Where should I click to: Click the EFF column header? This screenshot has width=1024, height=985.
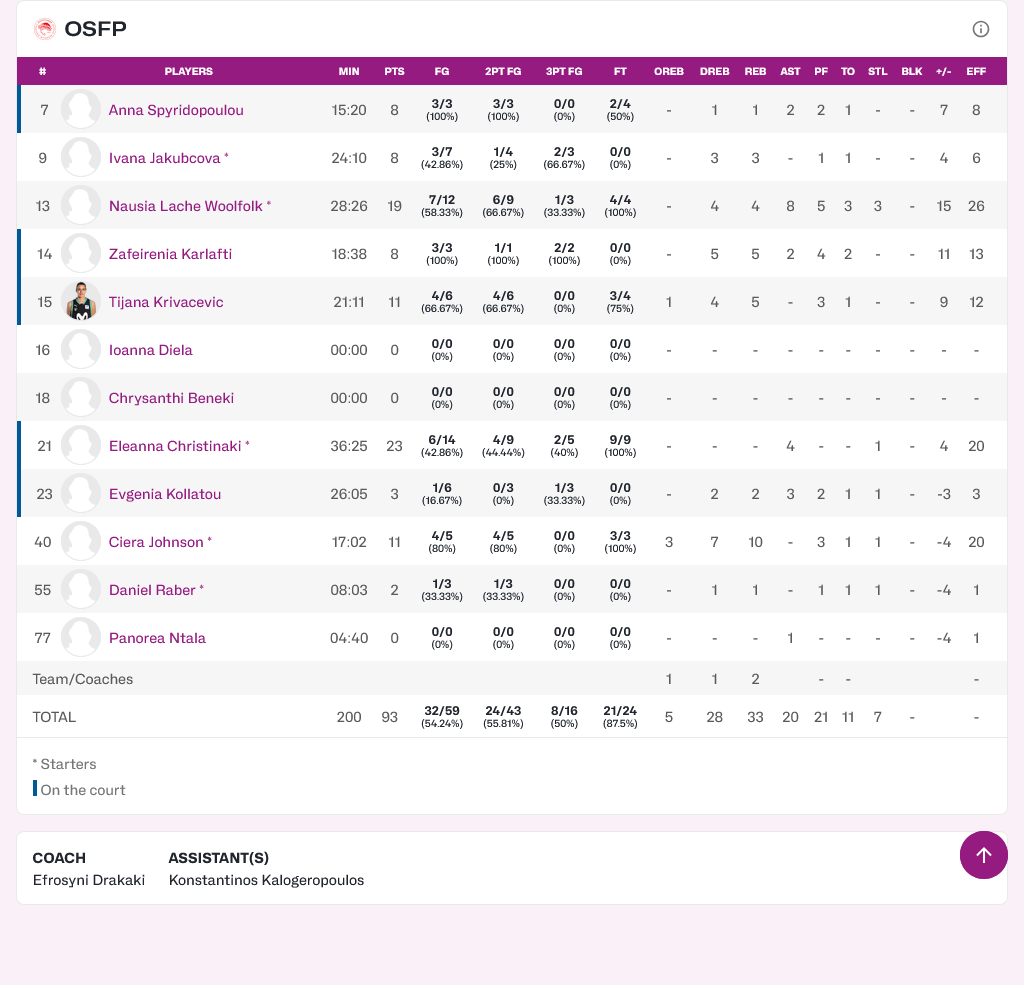pos(976,72)
